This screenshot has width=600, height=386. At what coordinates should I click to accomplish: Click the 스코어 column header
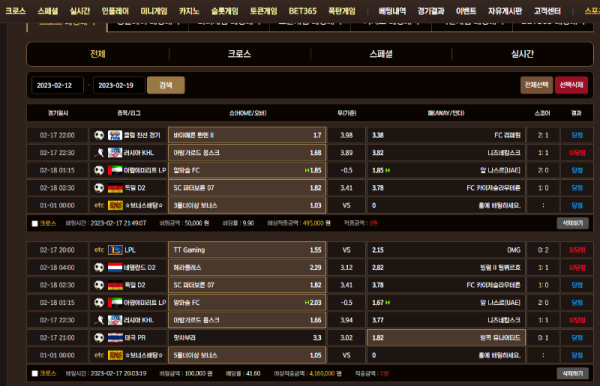pos(543,113)
